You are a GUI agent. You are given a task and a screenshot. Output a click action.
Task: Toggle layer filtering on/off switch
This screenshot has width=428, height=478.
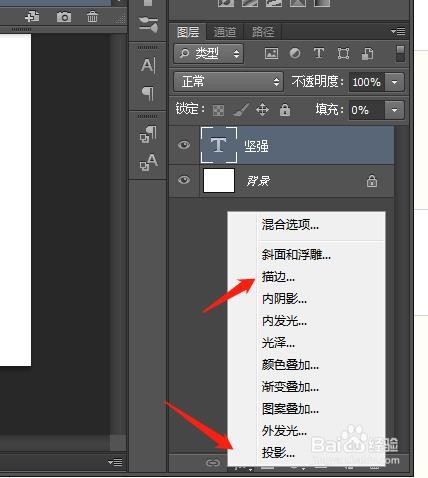click(x=400, y=54)
